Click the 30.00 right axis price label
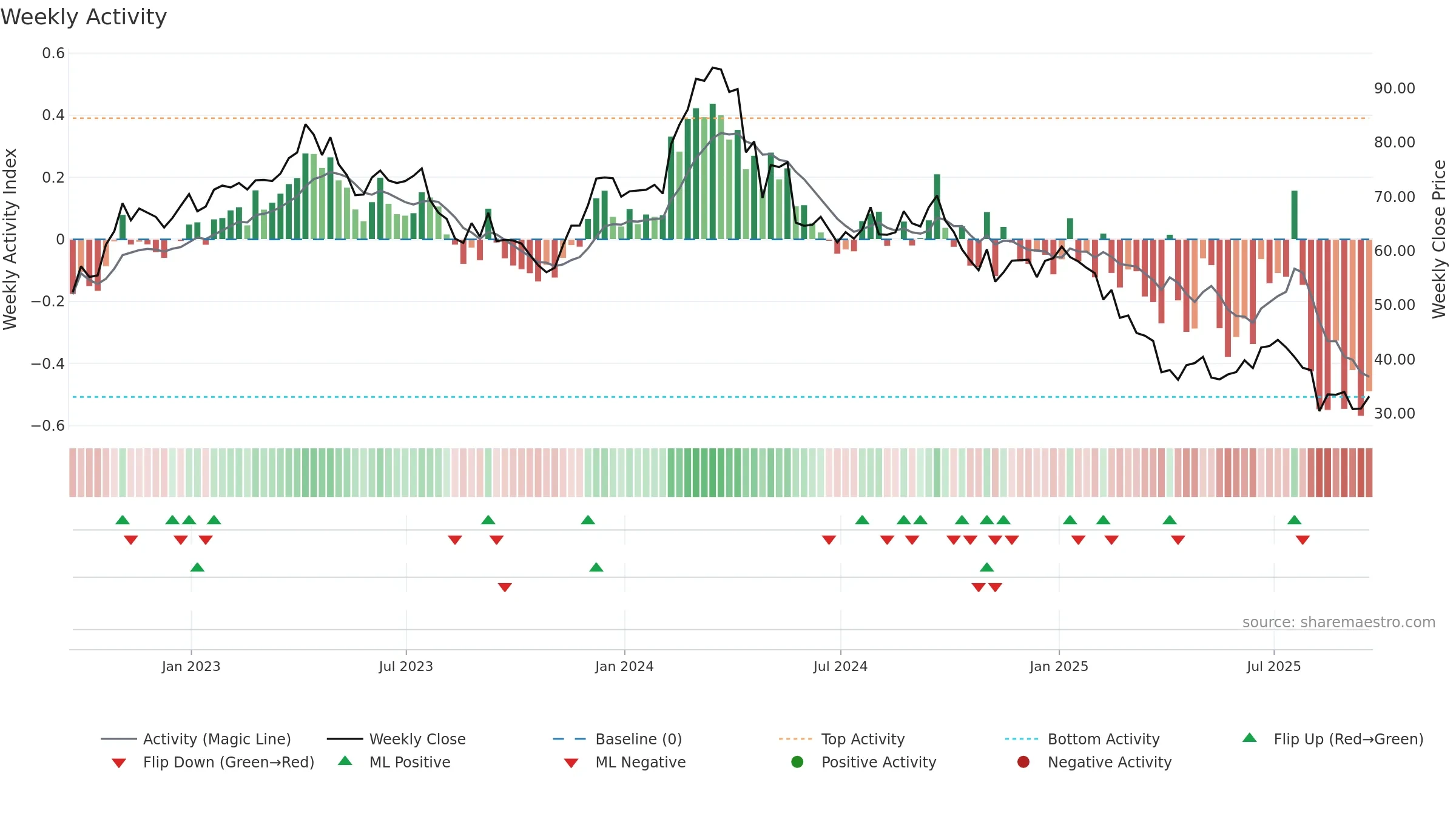 [1395, 413]
